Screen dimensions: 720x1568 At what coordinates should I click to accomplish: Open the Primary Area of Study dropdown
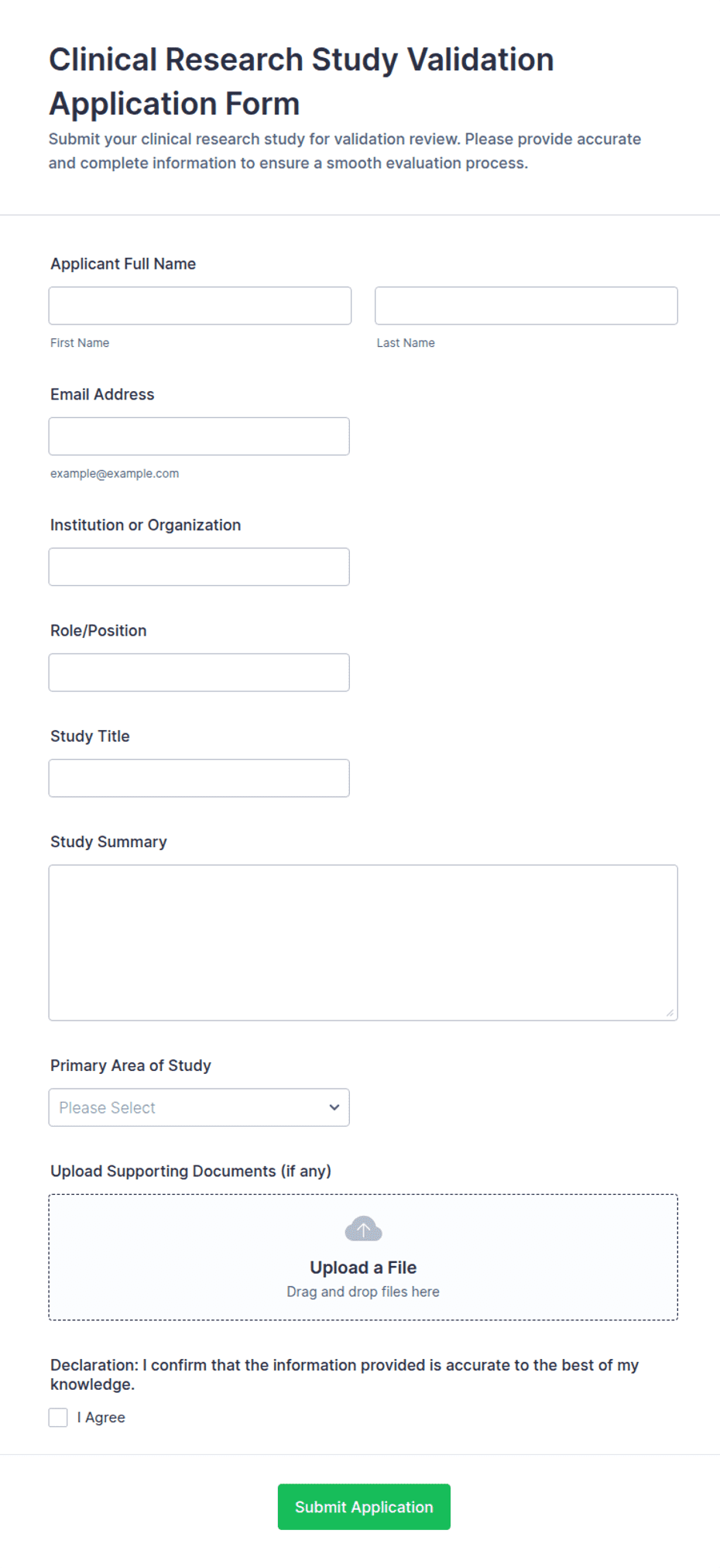199,1107
